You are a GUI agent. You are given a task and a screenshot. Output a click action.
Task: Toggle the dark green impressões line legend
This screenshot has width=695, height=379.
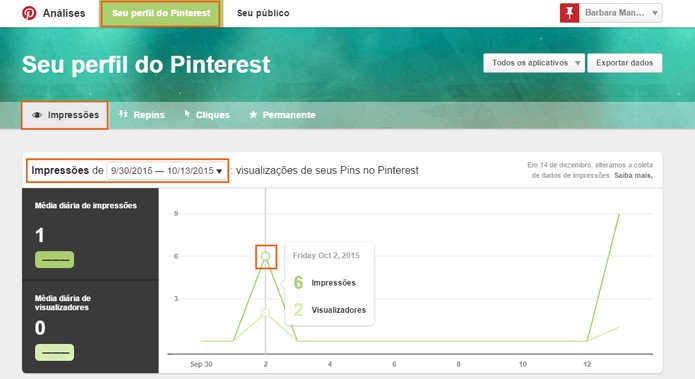tap(55, 260)
